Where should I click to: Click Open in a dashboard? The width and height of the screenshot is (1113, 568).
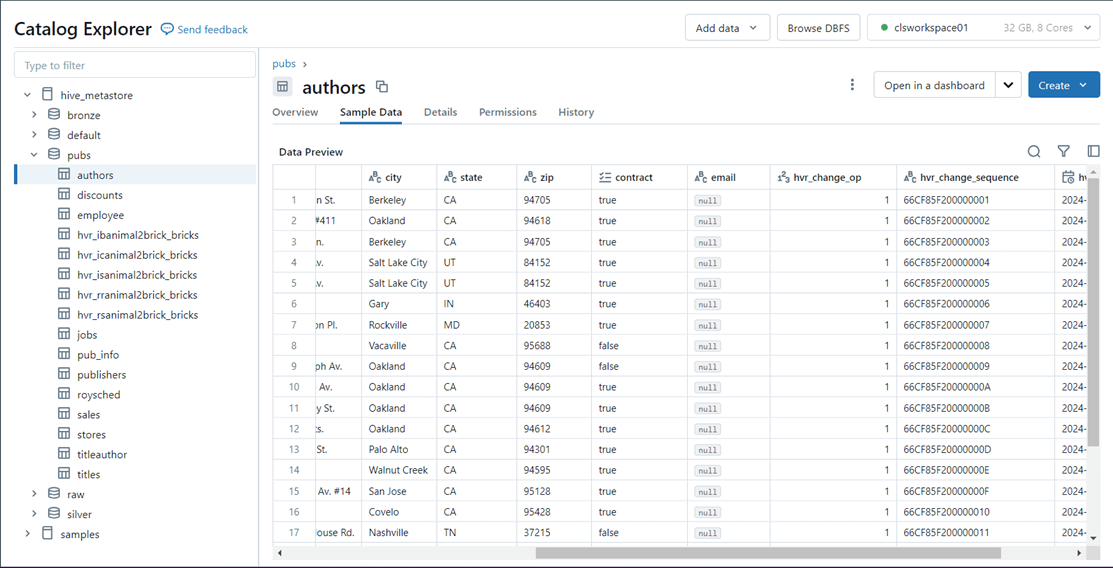click(x=934, y=84)
